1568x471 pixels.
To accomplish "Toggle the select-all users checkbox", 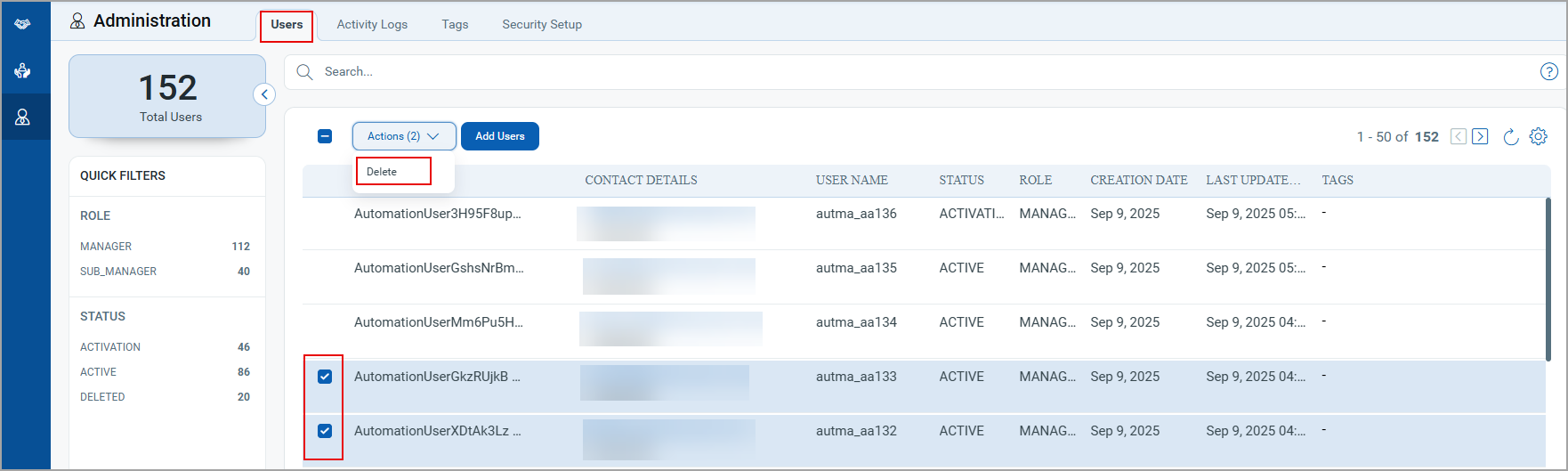I will pos(325,136).
